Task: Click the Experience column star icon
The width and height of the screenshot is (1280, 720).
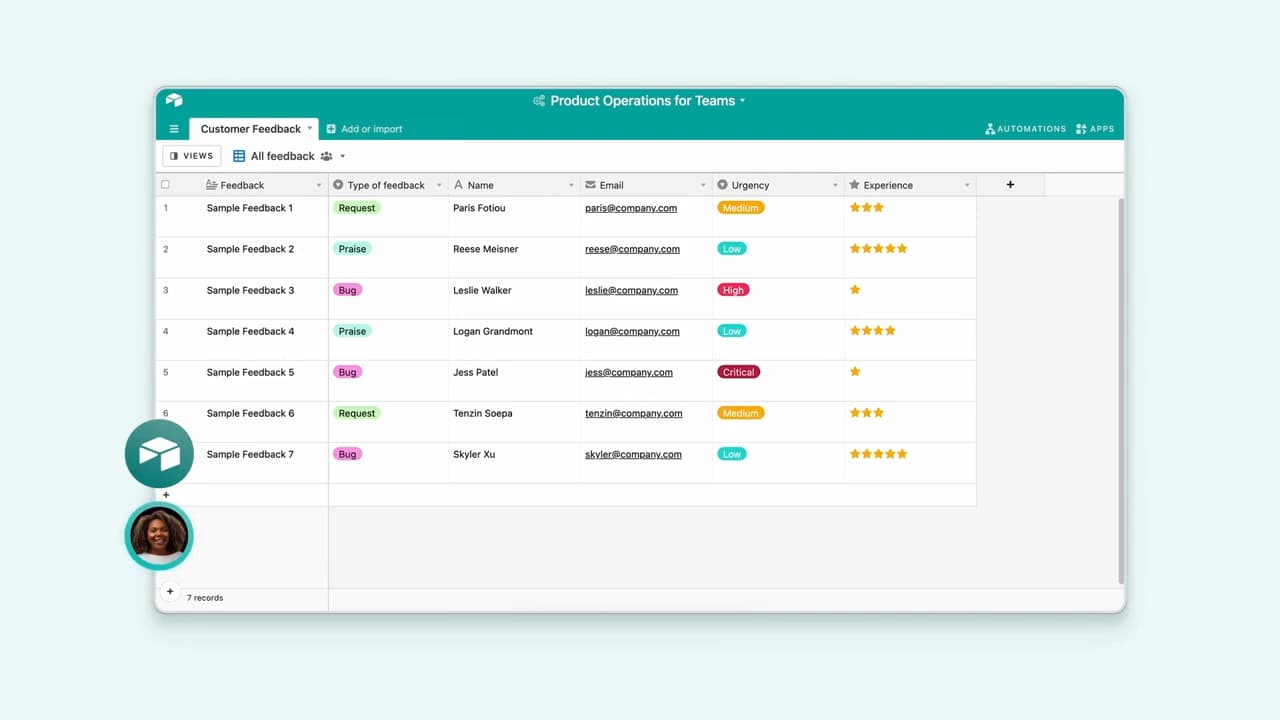Action: point(854,185)
